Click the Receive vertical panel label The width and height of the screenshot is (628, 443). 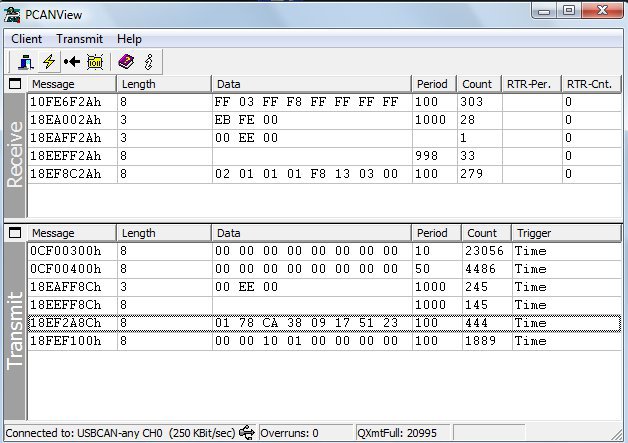tap(15, 155)
